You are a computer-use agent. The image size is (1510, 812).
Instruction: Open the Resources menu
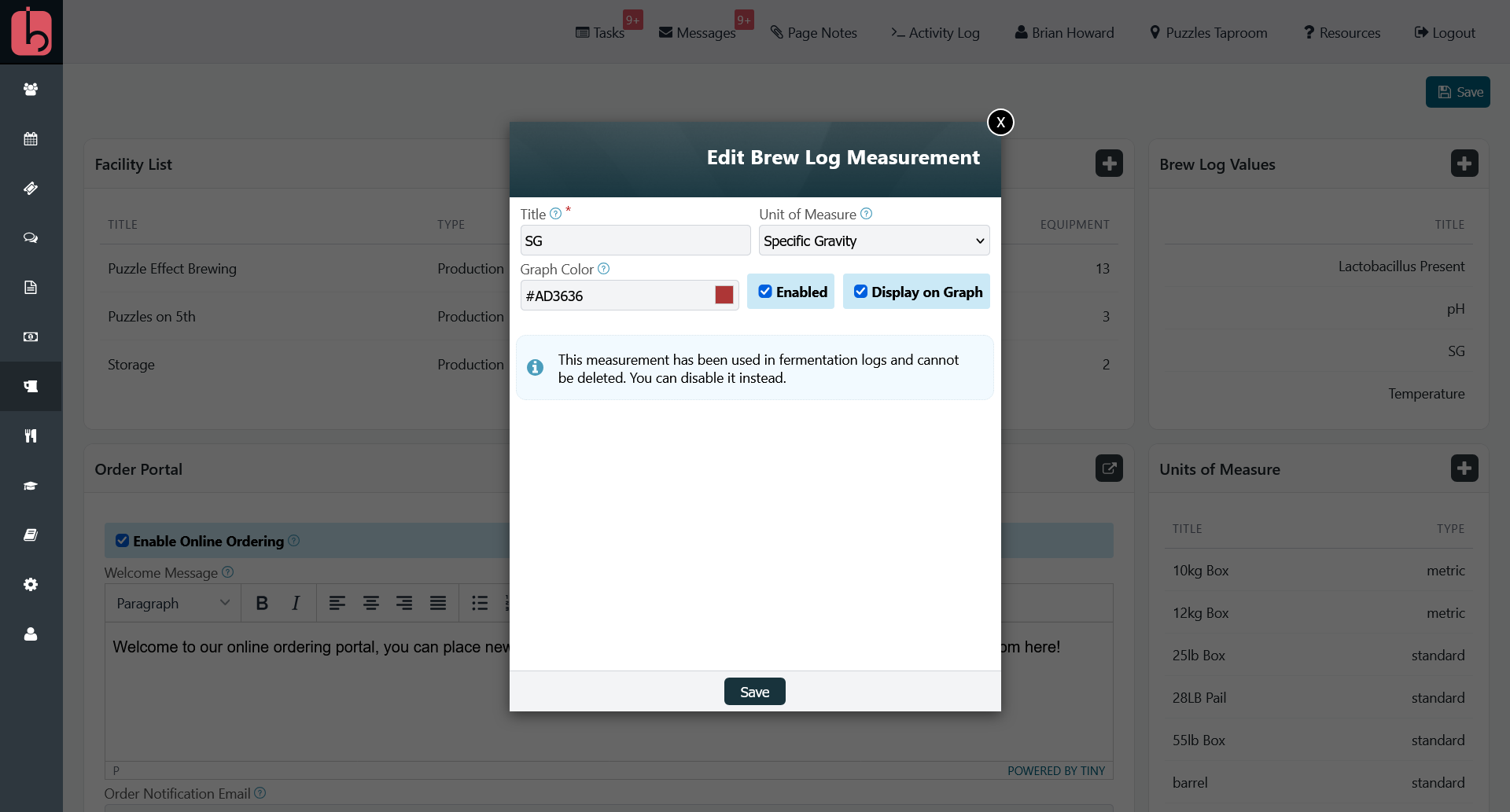point(1342,32)
